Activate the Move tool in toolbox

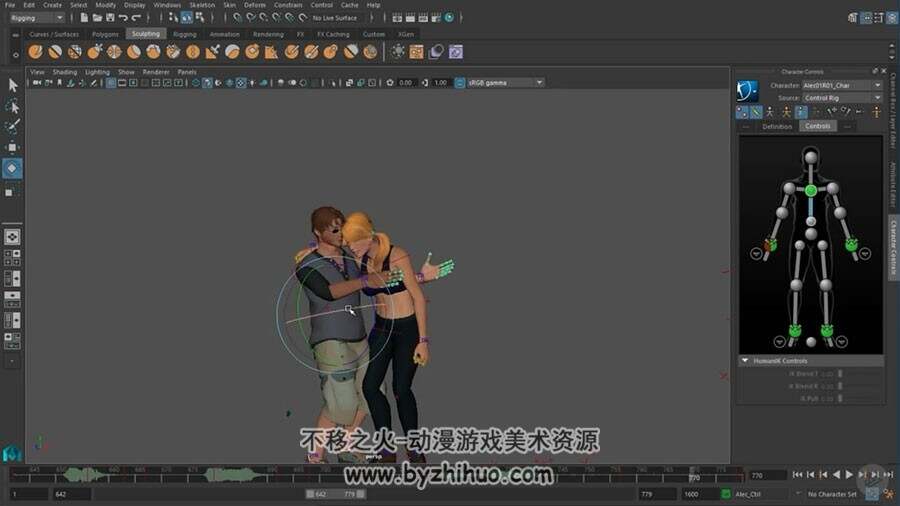pos(12,147)
